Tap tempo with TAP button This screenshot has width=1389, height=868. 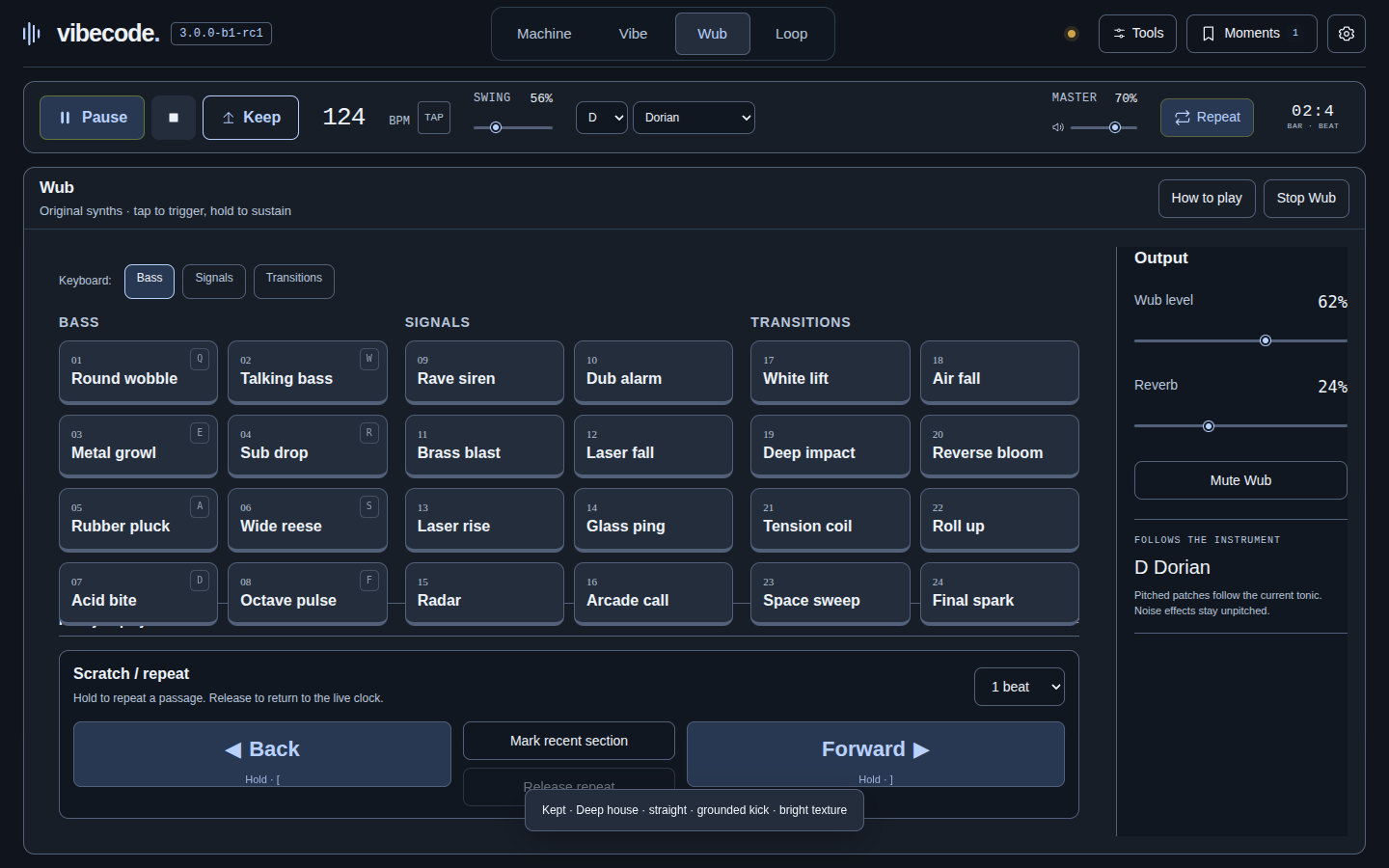pos(434,118)
